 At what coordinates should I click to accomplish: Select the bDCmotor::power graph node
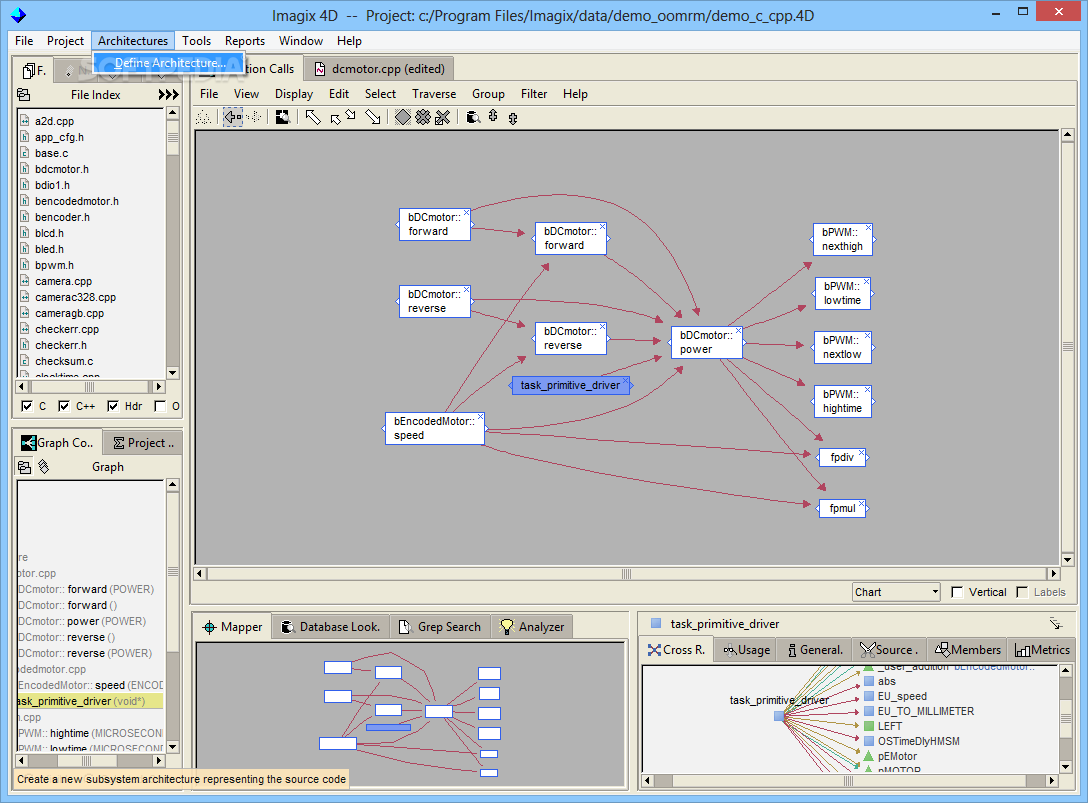tap(706, 342)
